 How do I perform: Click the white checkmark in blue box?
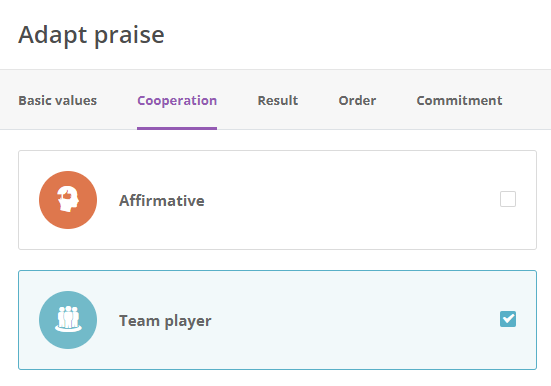click(x=508, y=319)
